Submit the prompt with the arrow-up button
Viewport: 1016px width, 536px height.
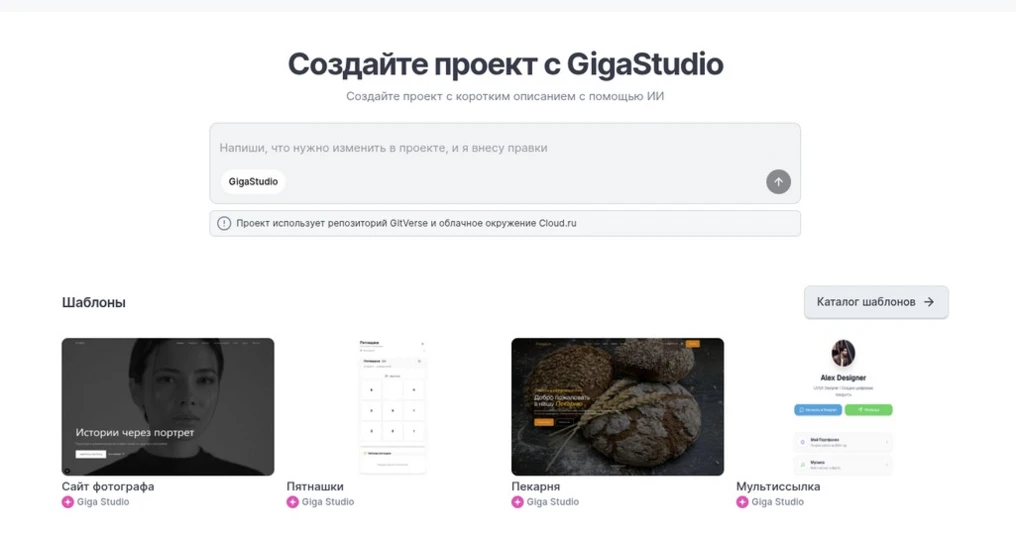[778, 182]
